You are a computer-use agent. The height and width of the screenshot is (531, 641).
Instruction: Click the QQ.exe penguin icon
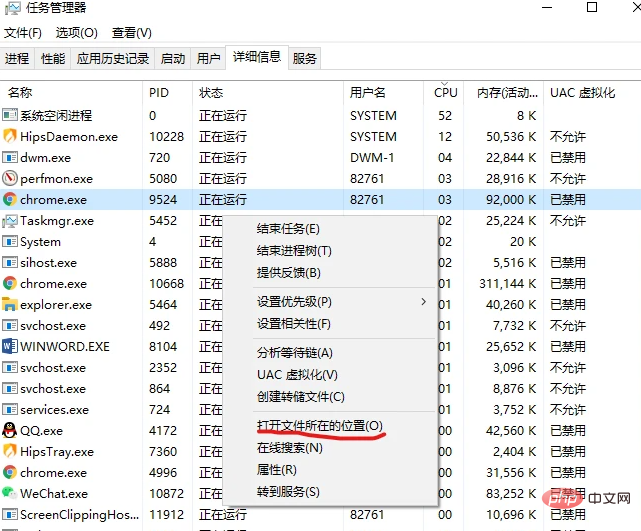tap(10, 430)
